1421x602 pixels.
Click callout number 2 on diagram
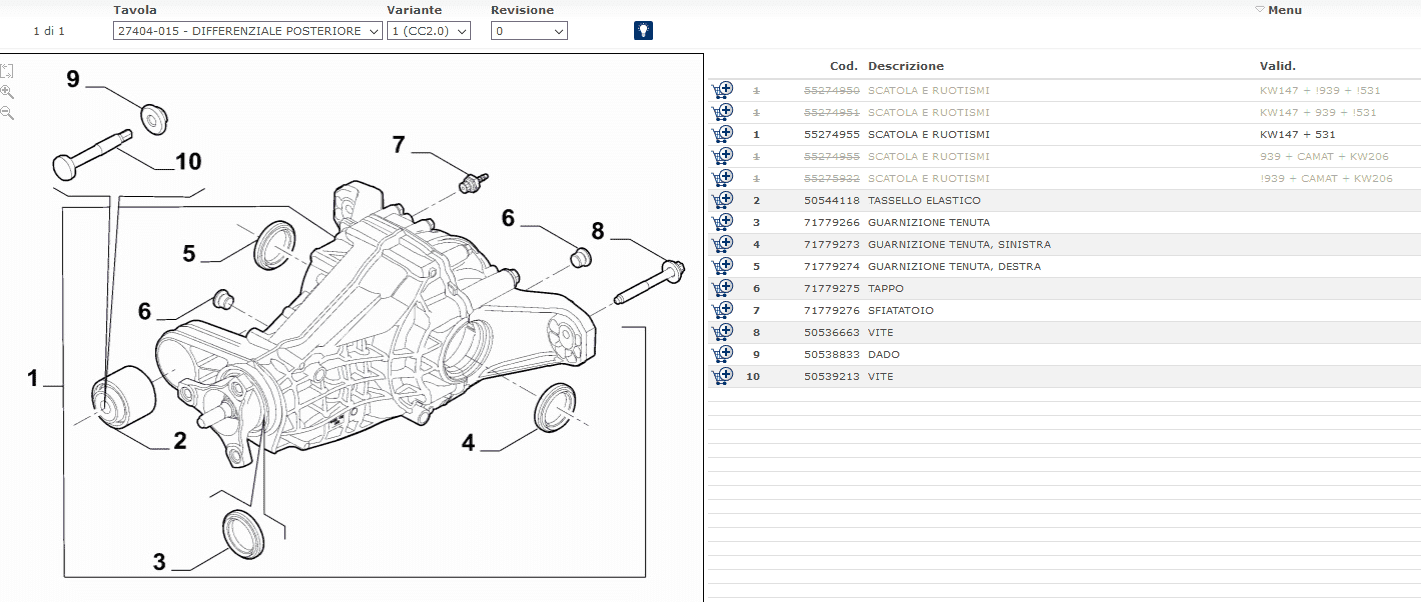[180, 440]
